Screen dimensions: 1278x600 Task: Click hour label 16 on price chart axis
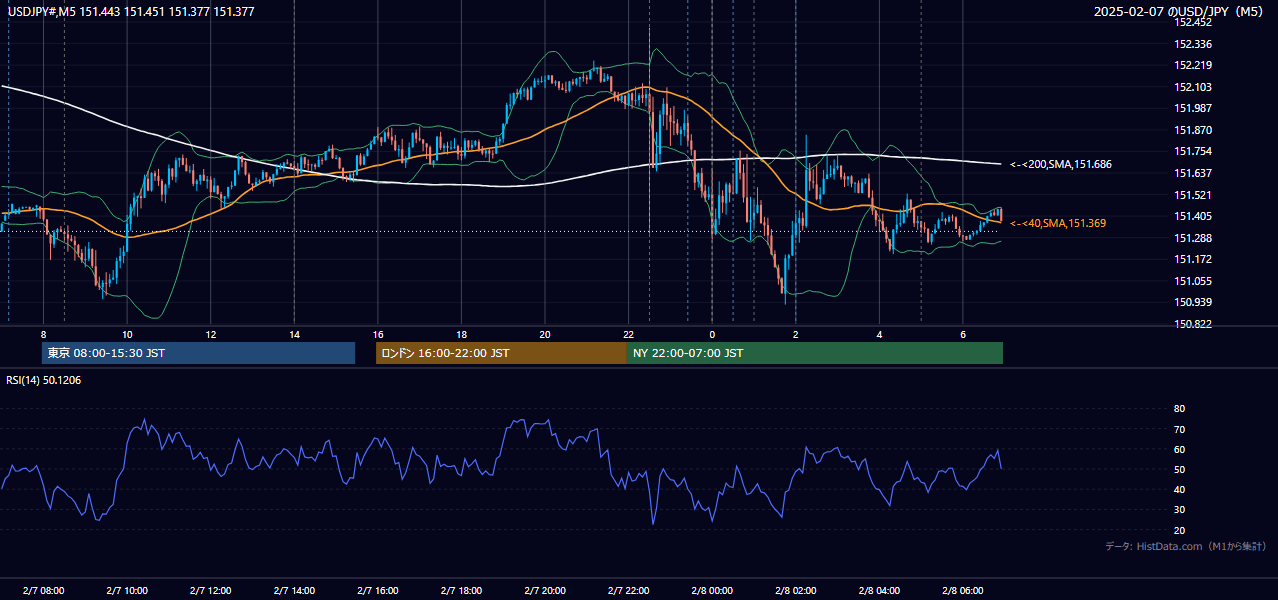pyautogui.click(x=378, y=334)
